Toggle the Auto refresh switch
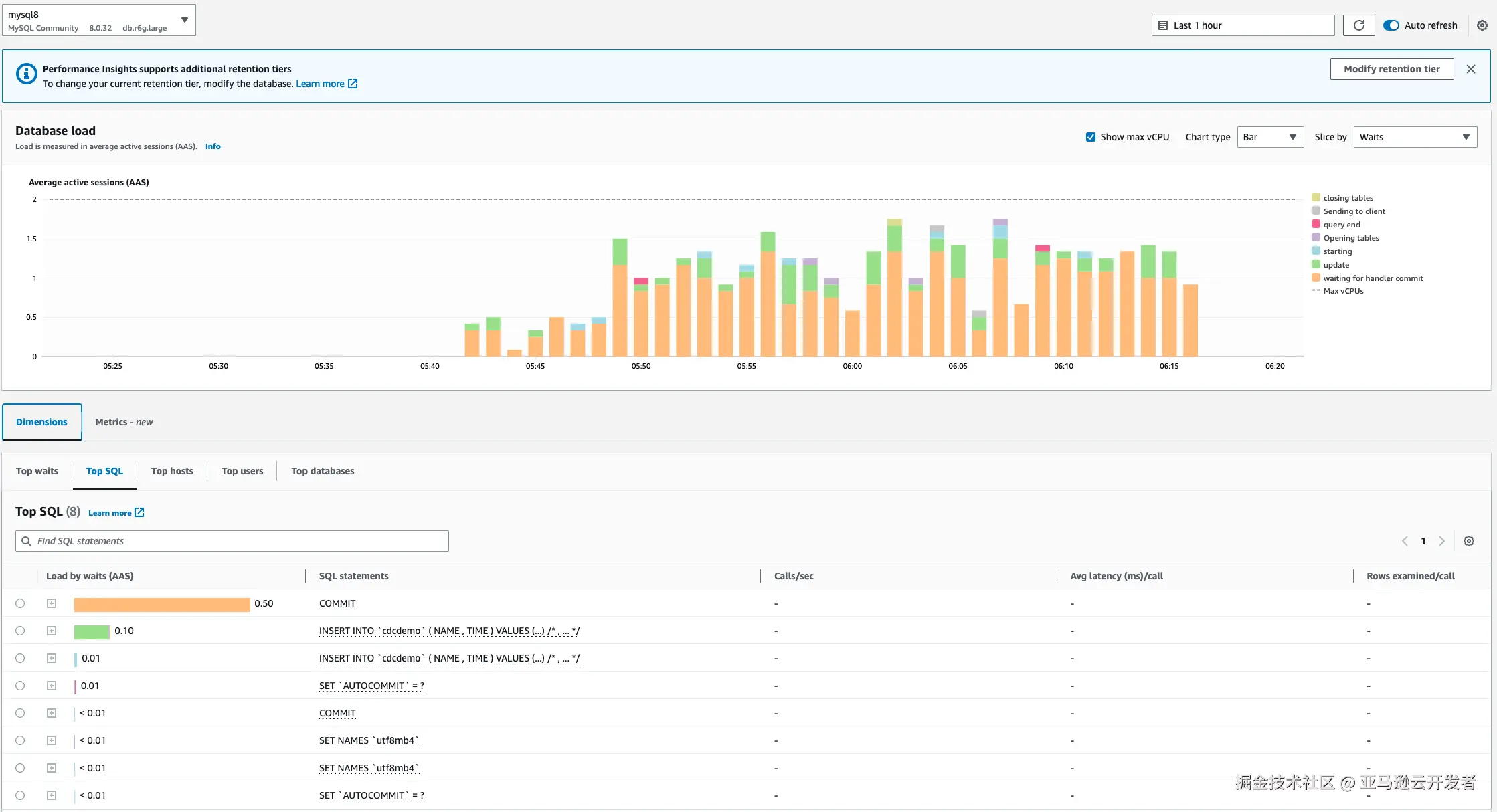 [1391, 25]
